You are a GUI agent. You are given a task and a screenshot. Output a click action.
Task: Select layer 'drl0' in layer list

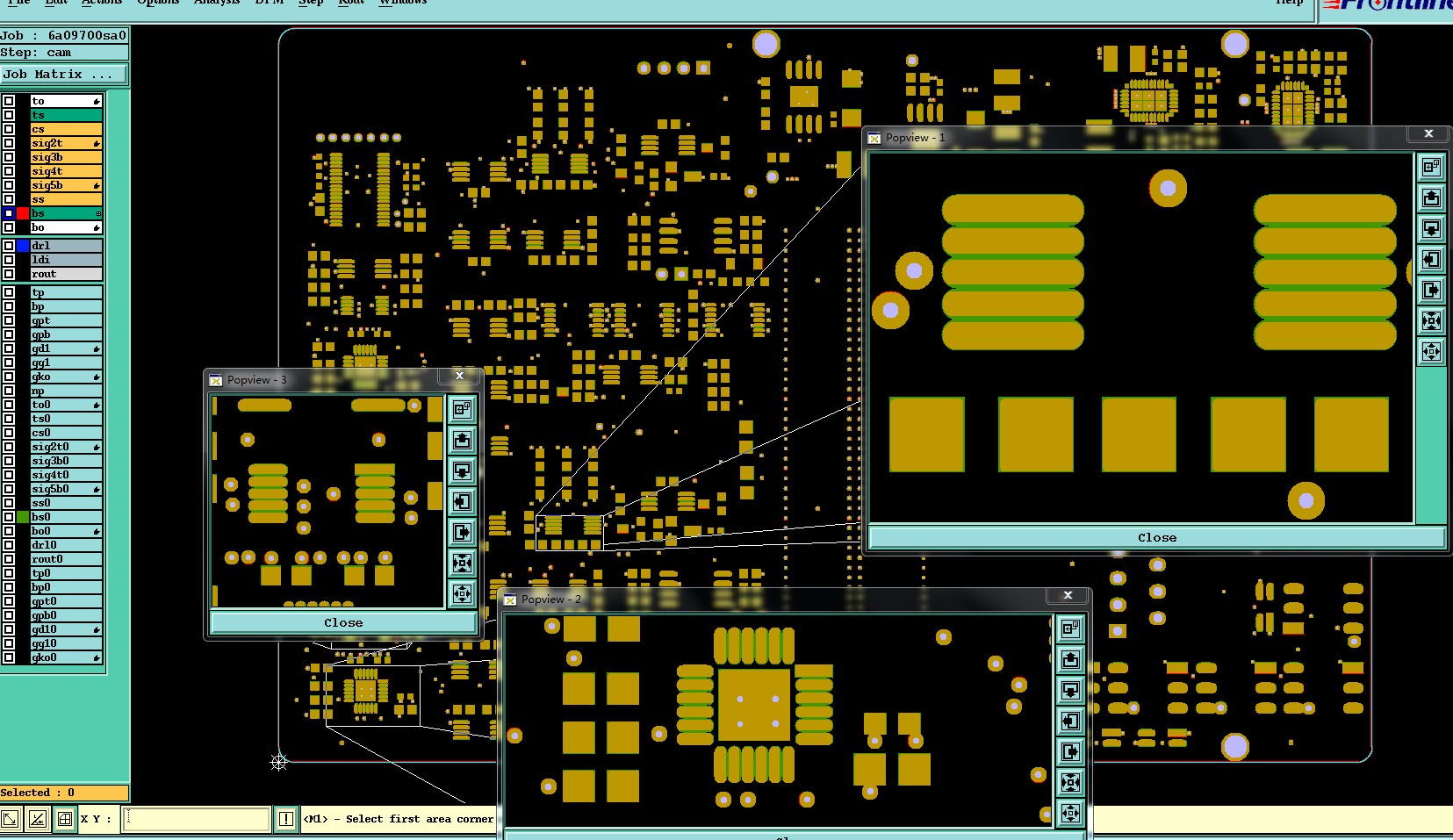click(x=67, y=545)
